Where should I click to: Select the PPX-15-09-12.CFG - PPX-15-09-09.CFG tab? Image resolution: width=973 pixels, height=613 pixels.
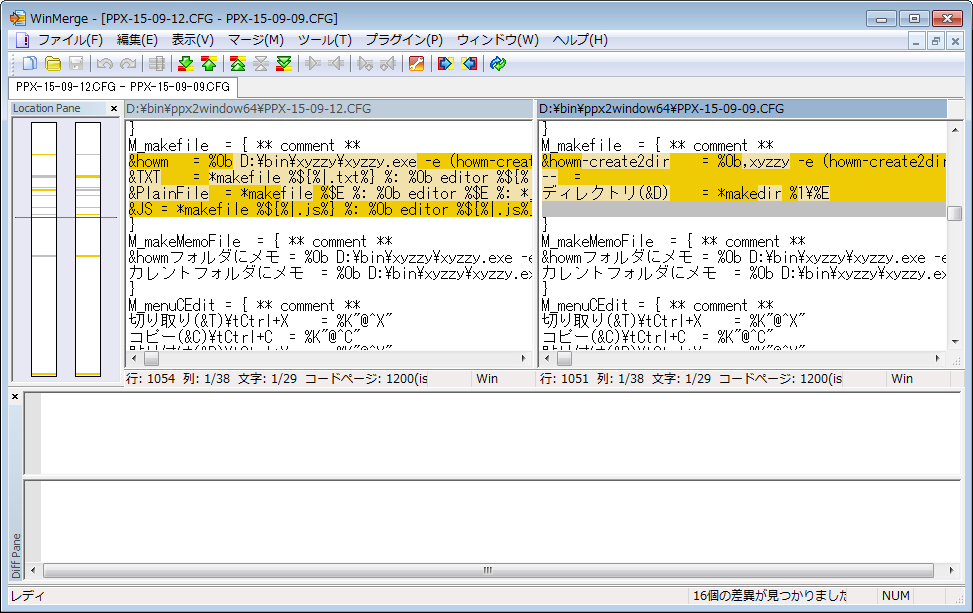click(x=122, y=87)
